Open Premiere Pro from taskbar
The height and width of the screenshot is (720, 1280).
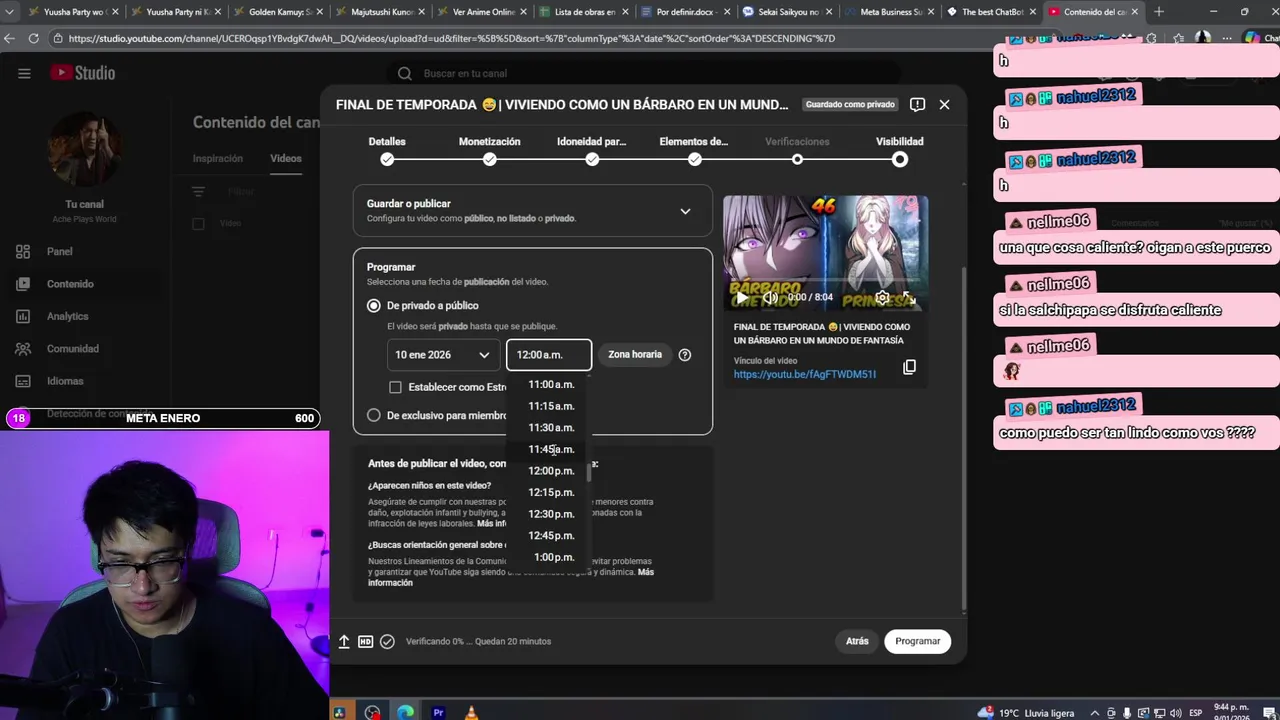tap(438, 712)
